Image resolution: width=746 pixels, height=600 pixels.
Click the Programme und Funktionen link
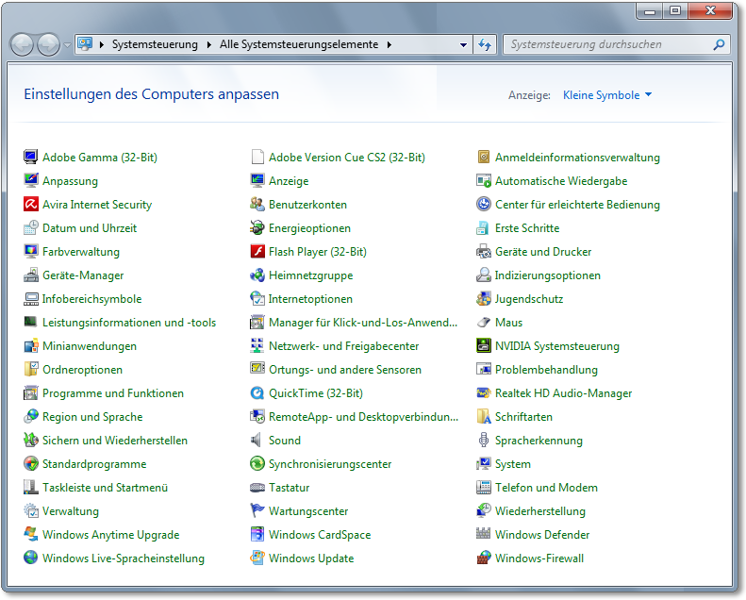point(112,393)
